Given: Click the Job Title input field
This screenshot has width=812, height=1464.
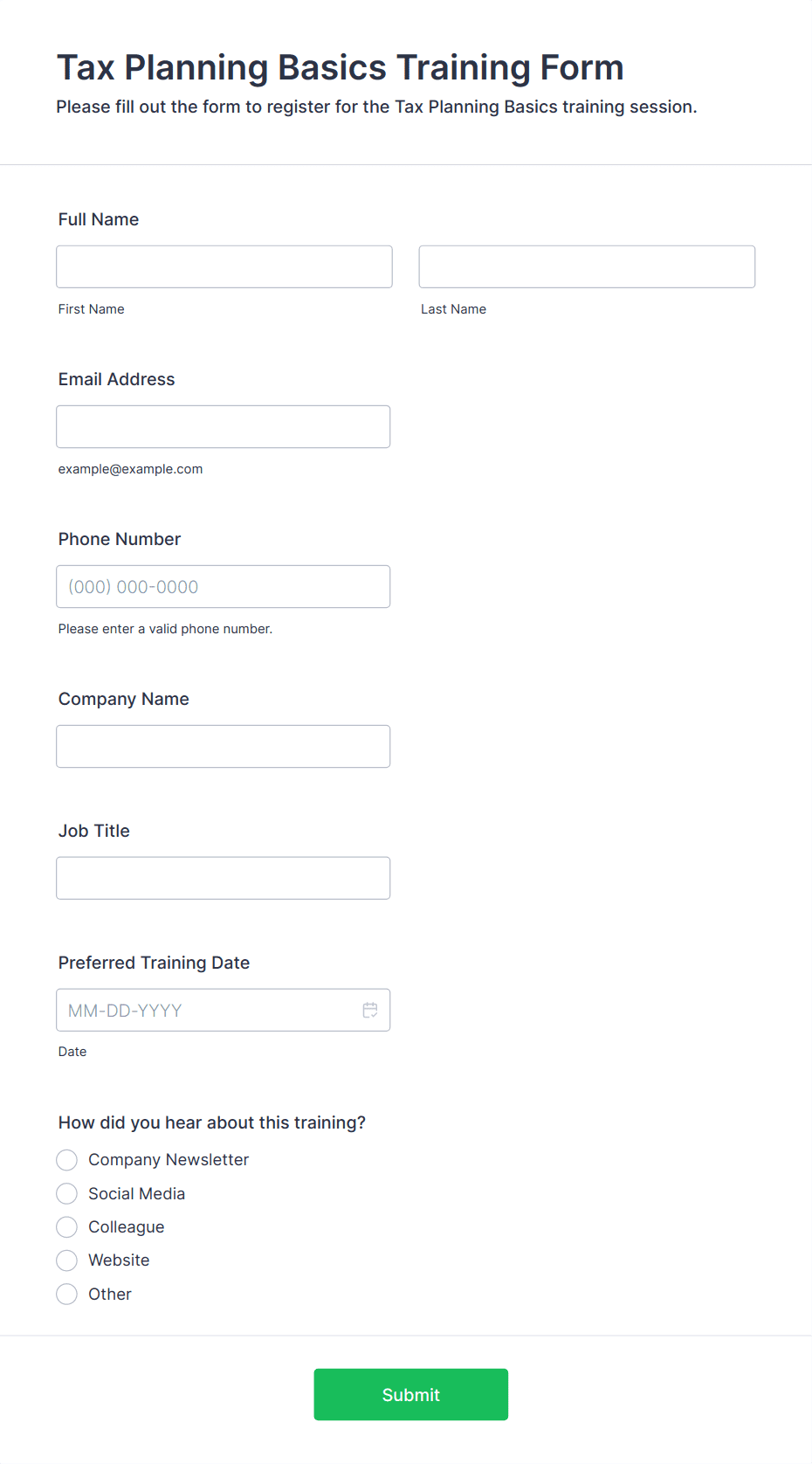Looking at the screenshot, I should [x=224, y=878].
